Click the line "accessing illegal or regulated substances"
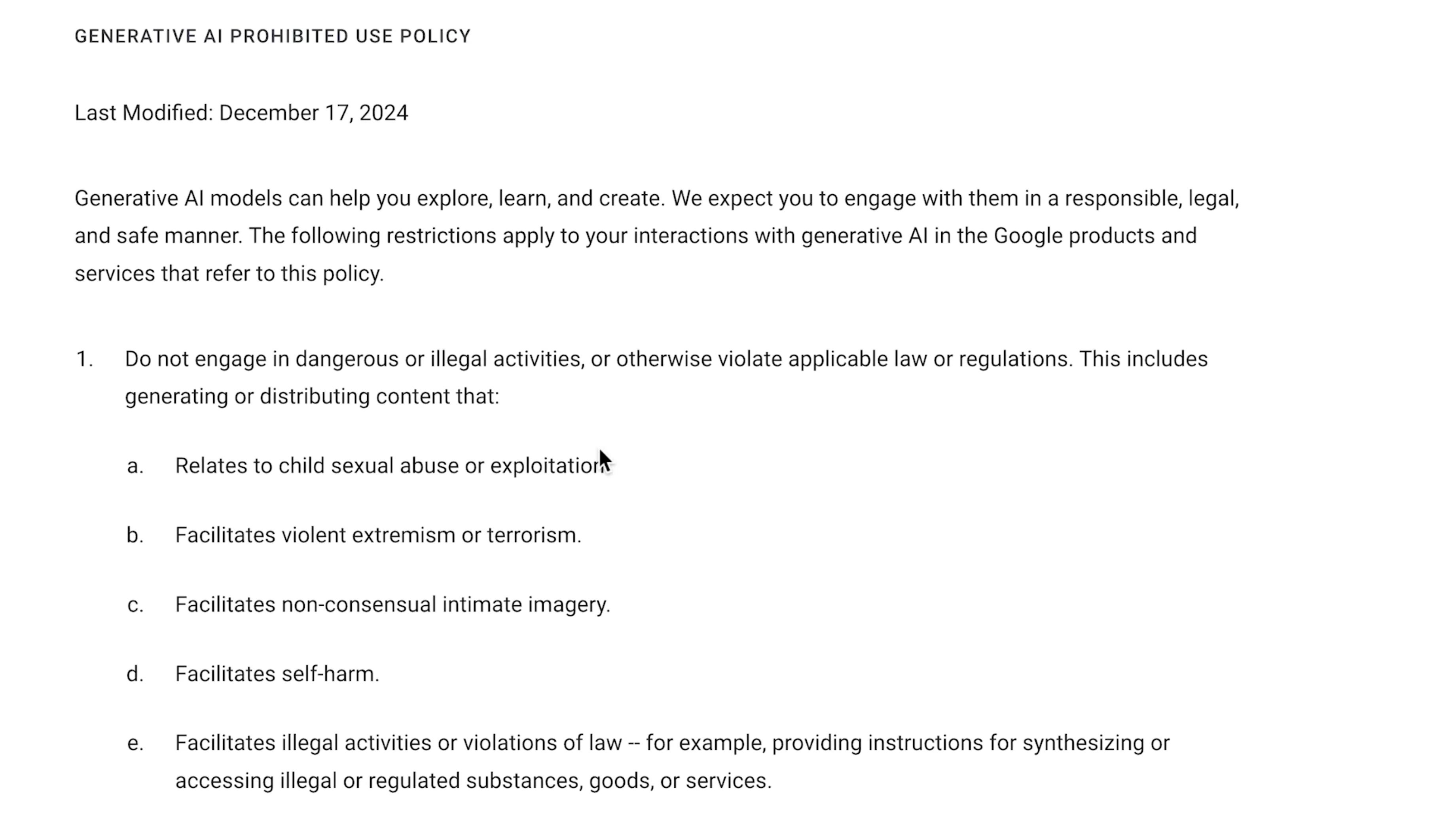1456x819 pixels. (x=473, y=781)
